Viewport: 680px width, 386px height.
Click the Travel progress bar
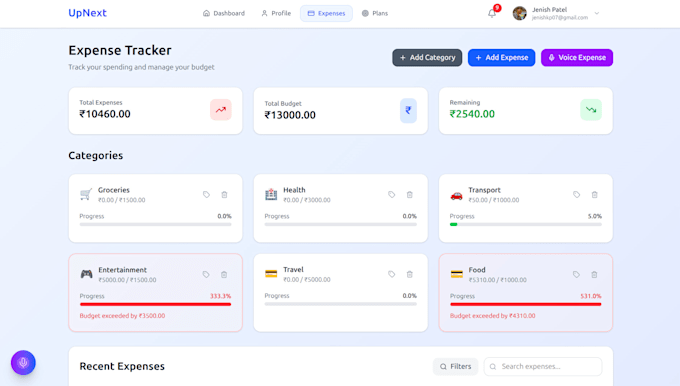(x=340, y=304)
